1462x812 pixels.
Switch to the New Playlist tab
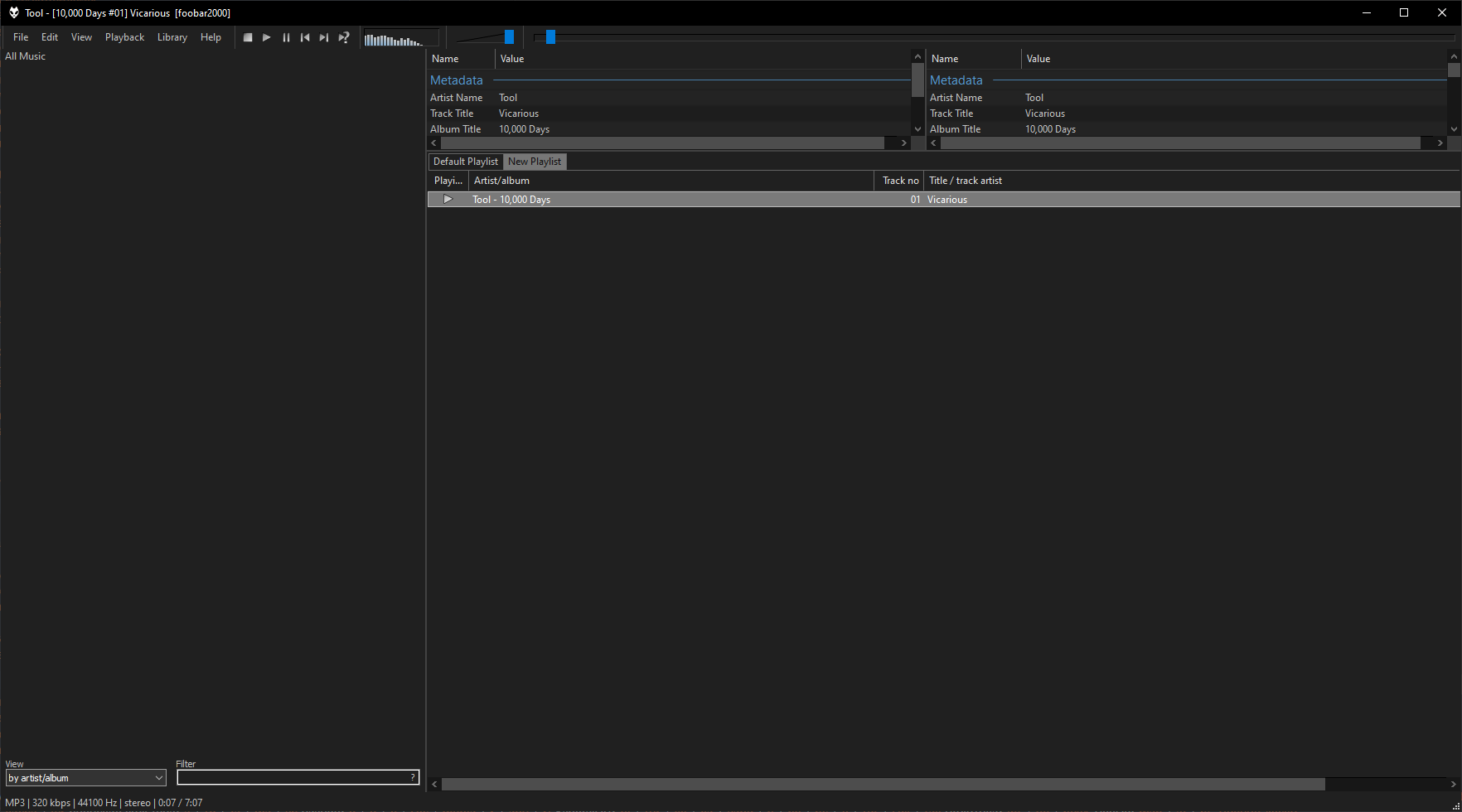pos(535,162)
